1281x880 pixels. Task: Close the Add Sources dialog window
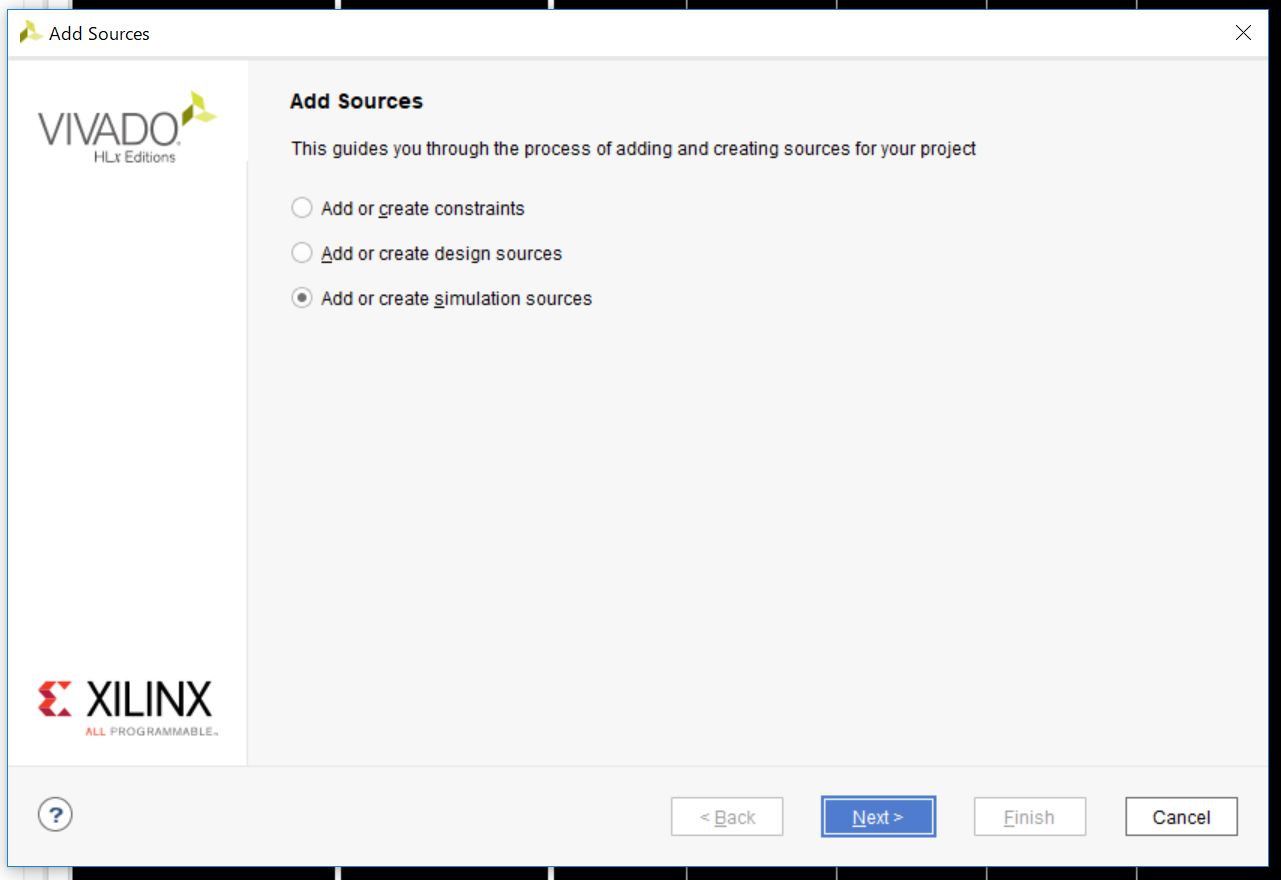coord(1243,33)
